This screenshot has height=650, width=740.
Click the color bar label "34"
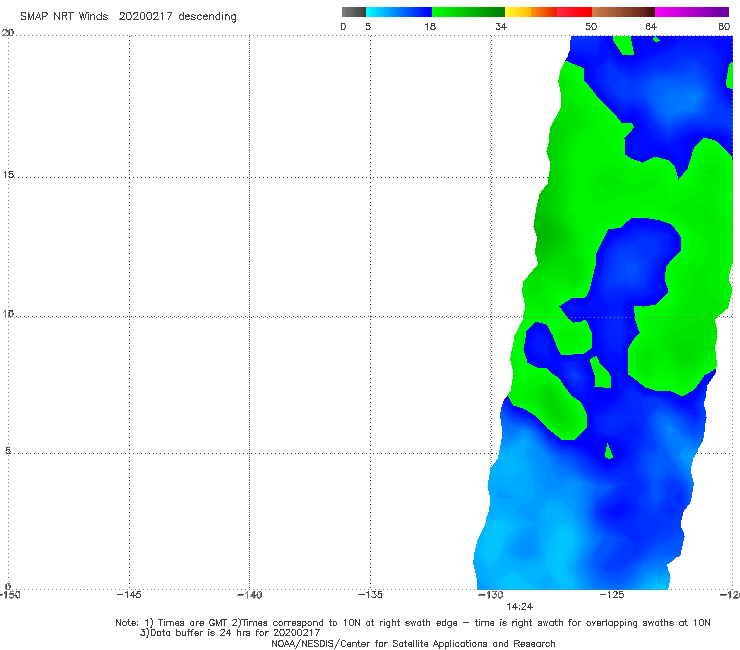coord(501,26)
